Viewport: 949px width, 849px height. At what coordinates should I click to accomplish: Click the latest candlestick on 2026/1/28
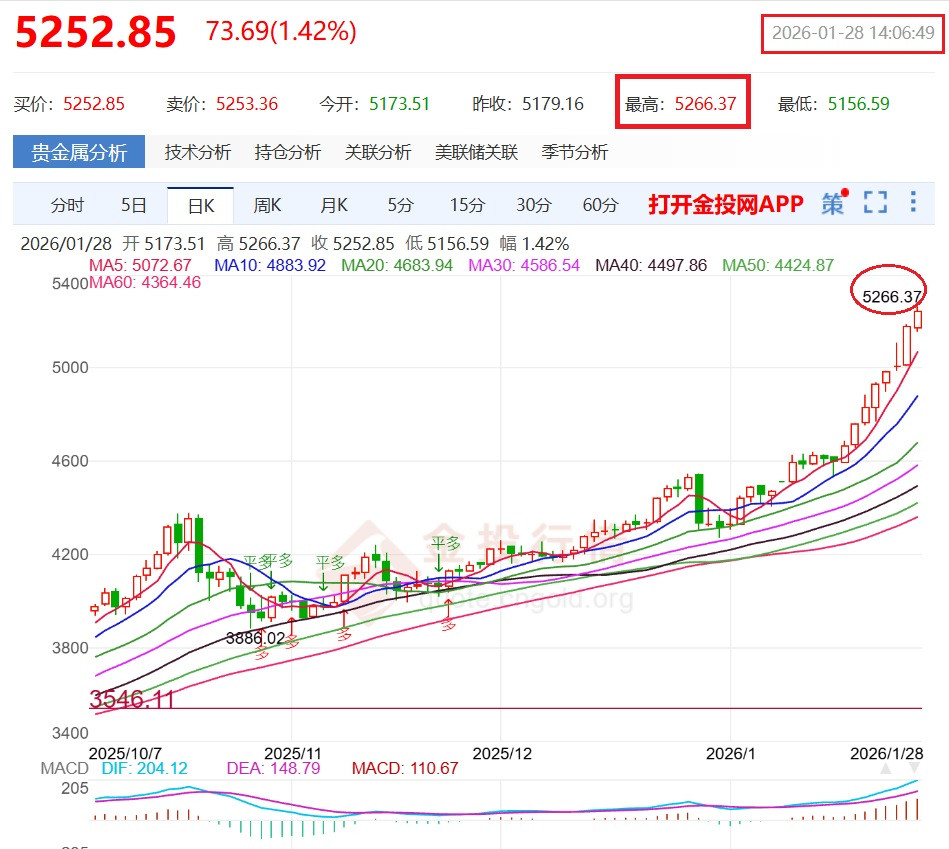tap(919, 319)
